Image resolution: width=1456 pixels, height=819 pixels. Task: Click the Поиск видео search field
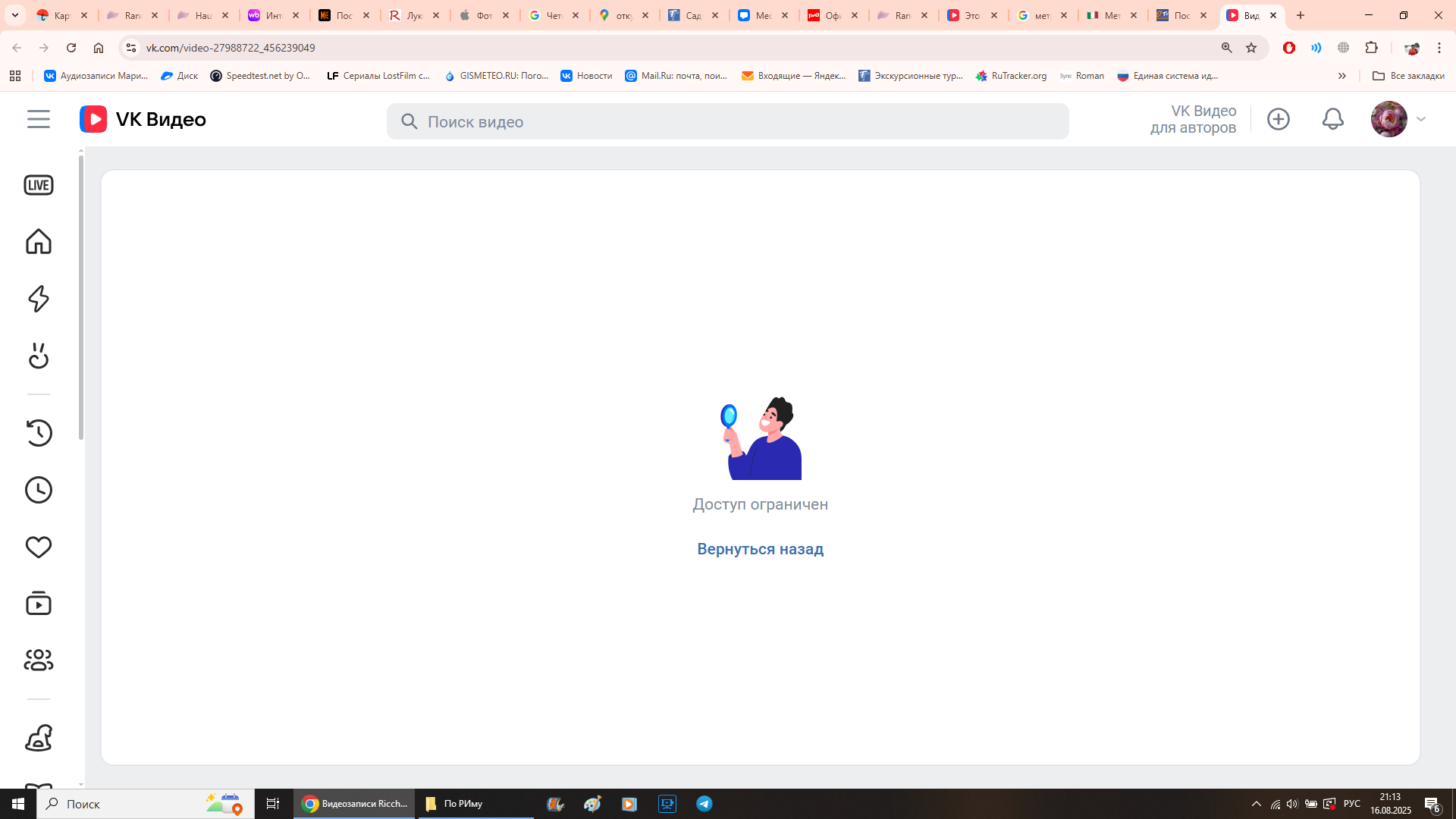[728, 121]
